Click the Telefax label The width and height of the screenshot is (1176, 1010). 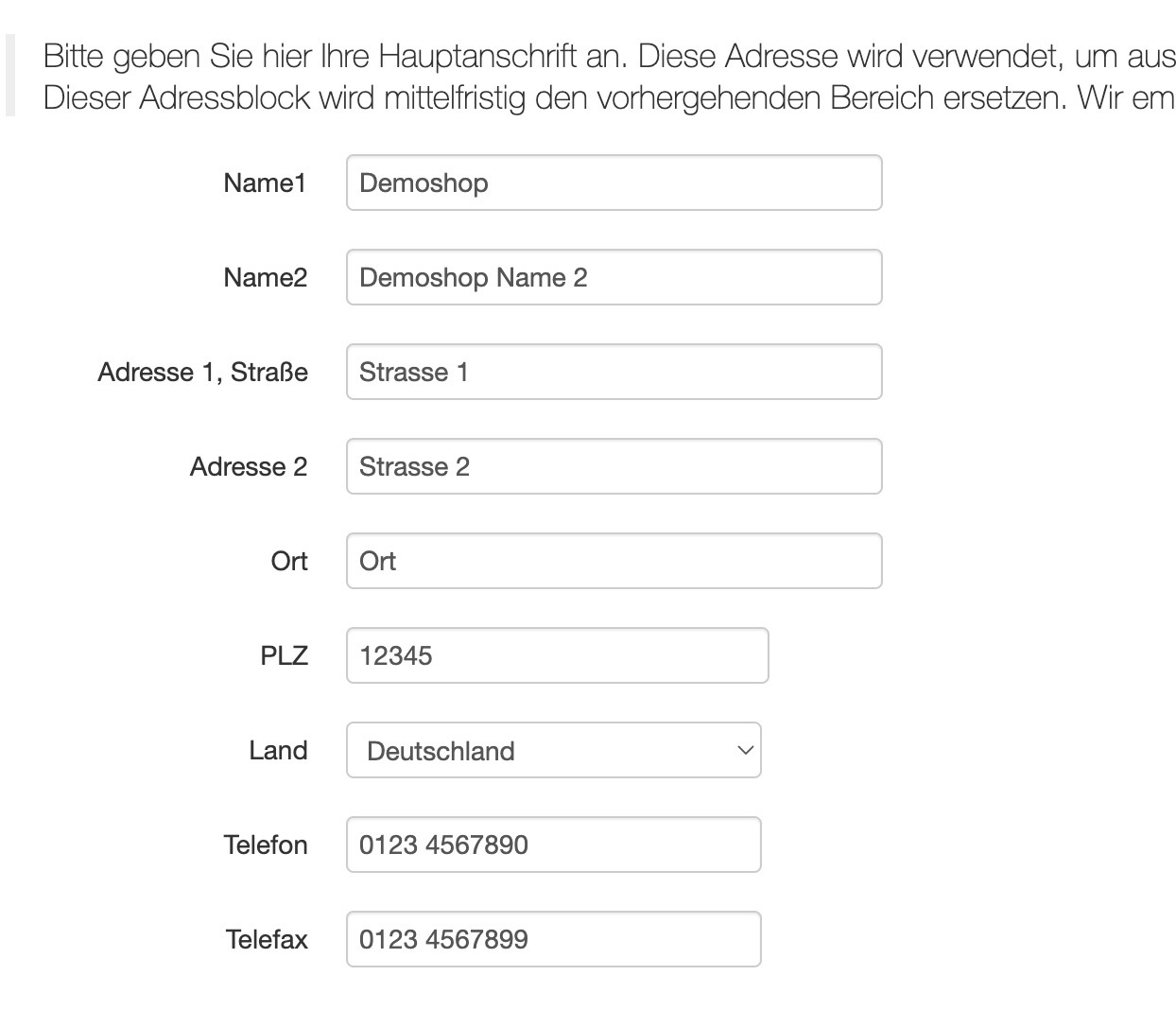pos(266,939)
